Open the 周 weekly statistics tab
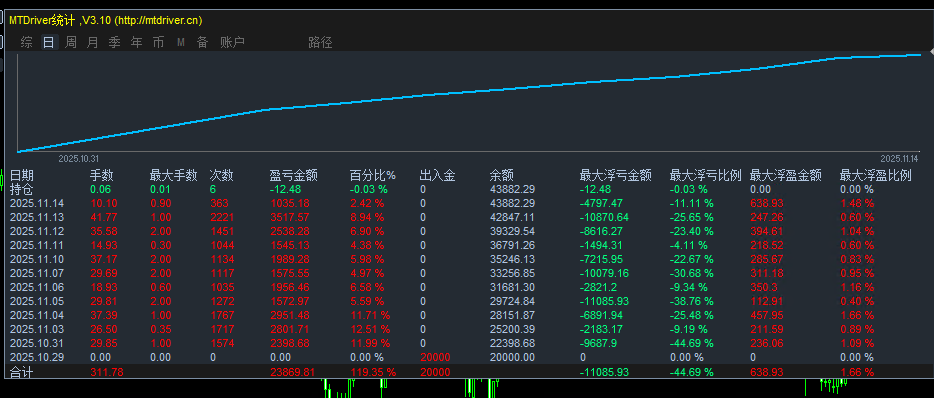 click(x=70, y=42)
